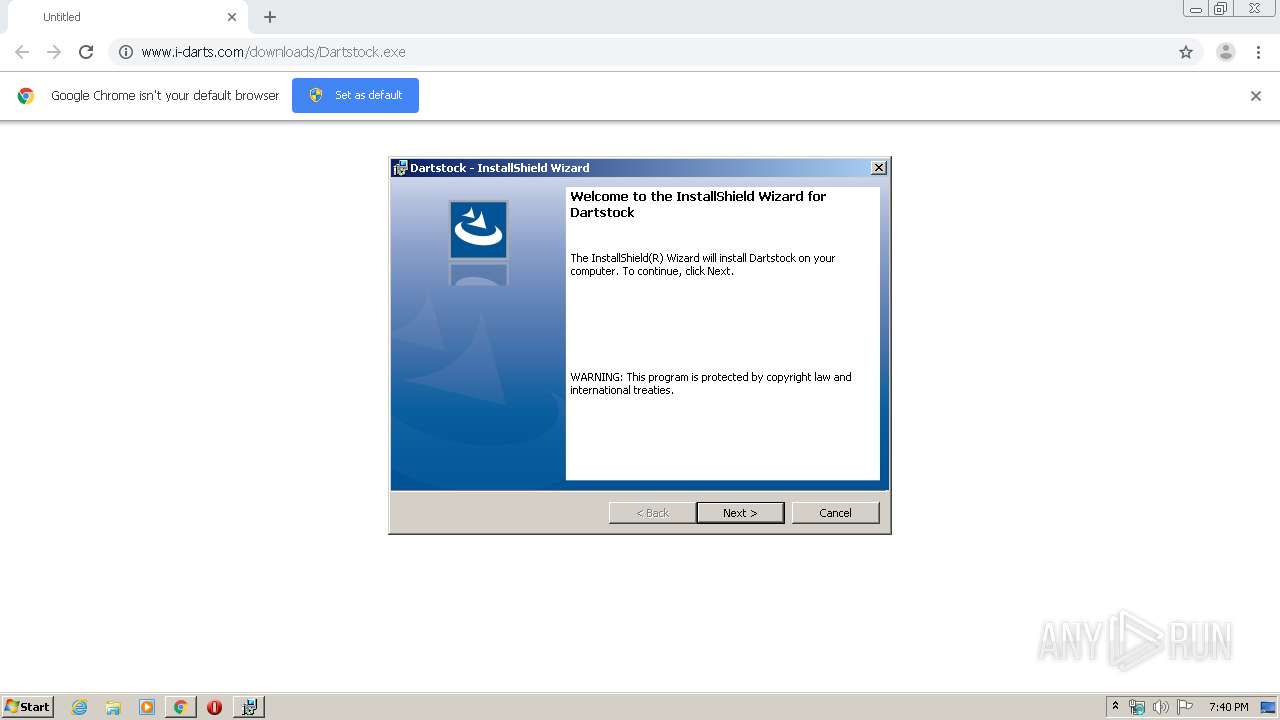Click the red Opera icon in taskbar
Screen dimensions: 1280x720
(x=214, y=707)
